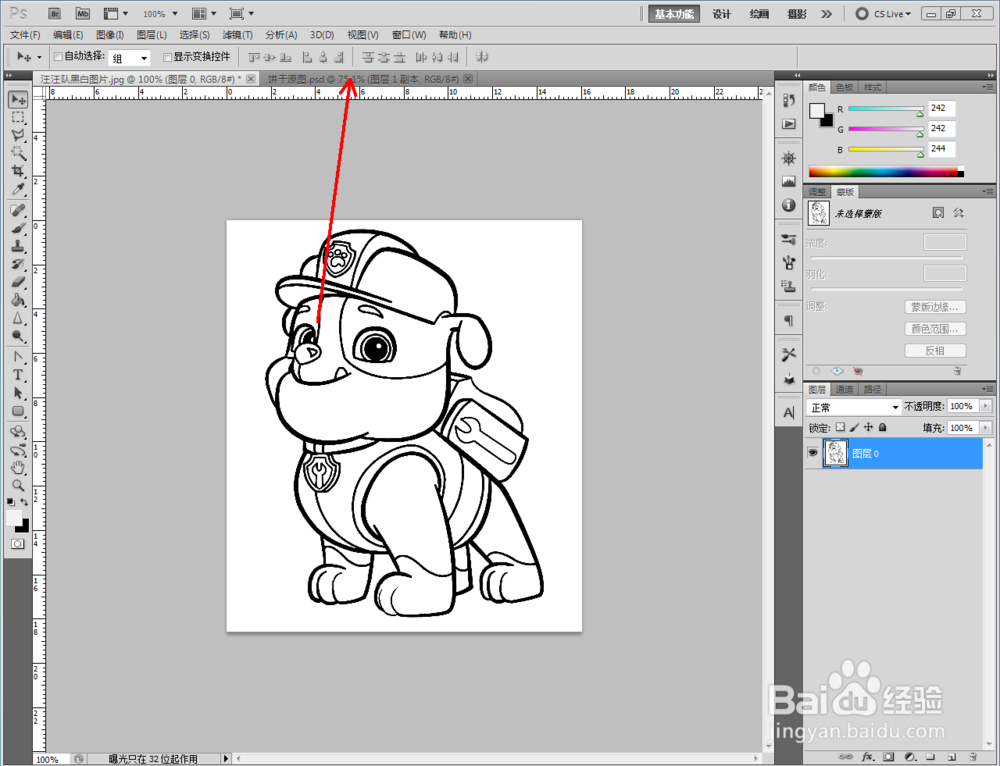
Task: Switch to the 通道 channels tab
Action: pyautogui.click(x=844, y=389)
